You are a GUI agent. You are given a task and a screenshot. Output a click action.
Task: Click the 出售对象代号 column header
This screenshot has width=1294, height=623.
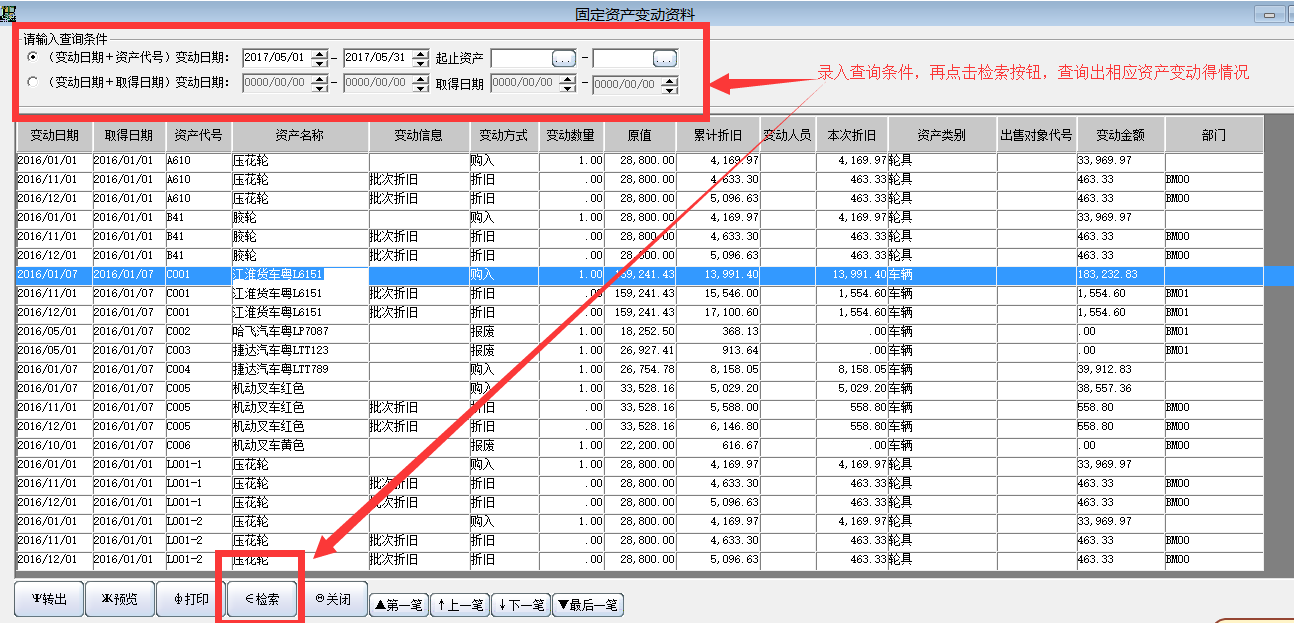(1036, 135)
